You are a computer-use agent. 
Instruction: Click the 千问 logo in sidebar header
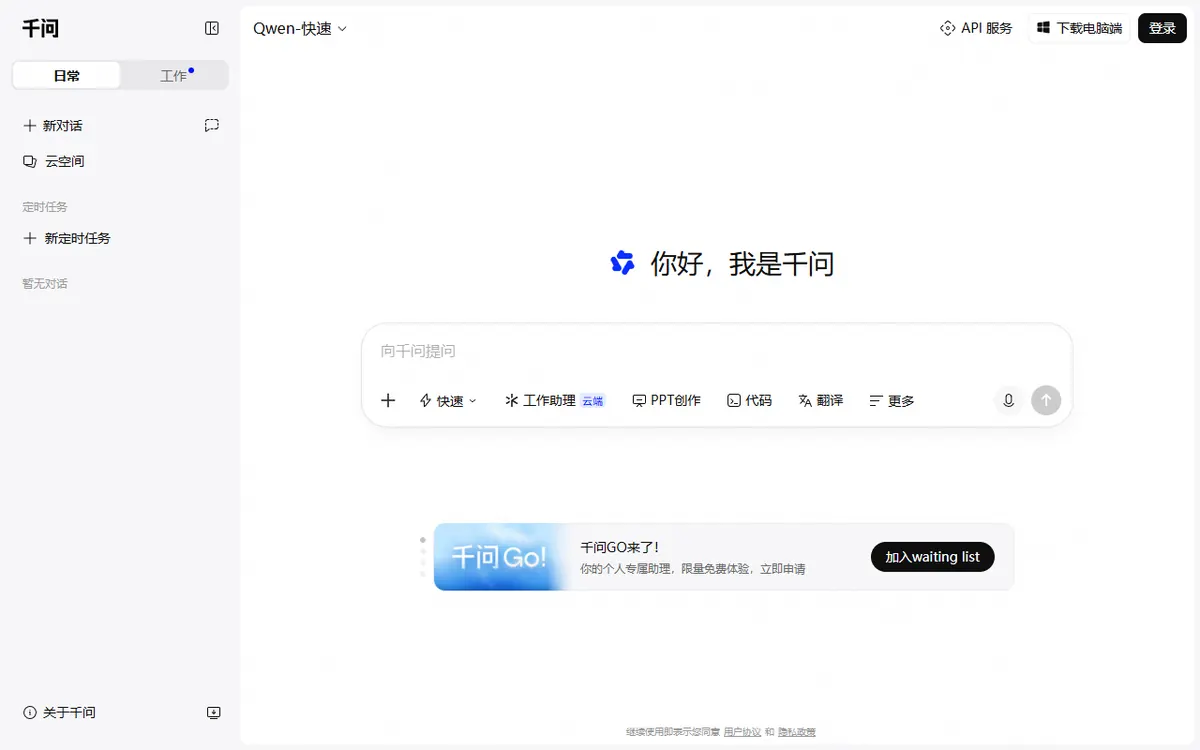coord(41,28)
